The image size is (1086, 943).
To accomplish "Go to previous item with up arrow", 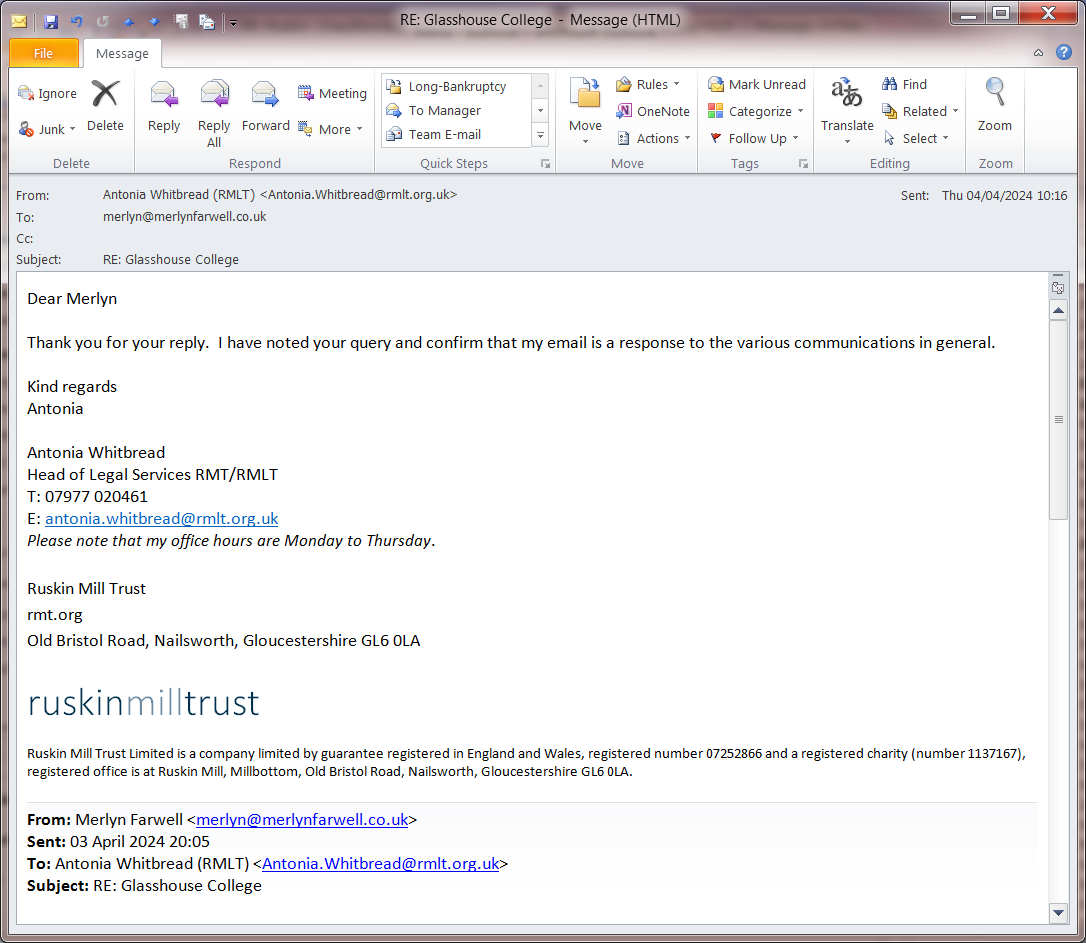I will [129, 22].
